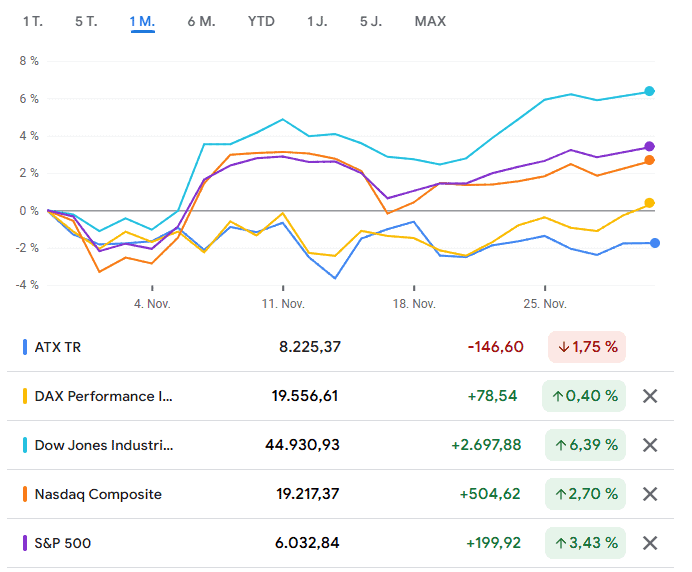Viewport: 692px width, 572px height.
Task: Open the S&P 500 entry
Action: [63, 543]
